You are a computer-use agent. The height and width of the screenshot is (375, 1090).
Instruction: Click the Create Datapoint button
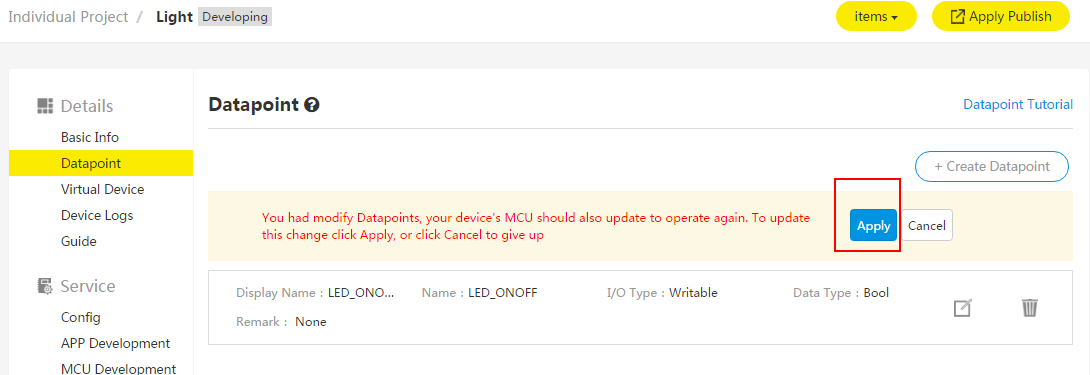992,166
